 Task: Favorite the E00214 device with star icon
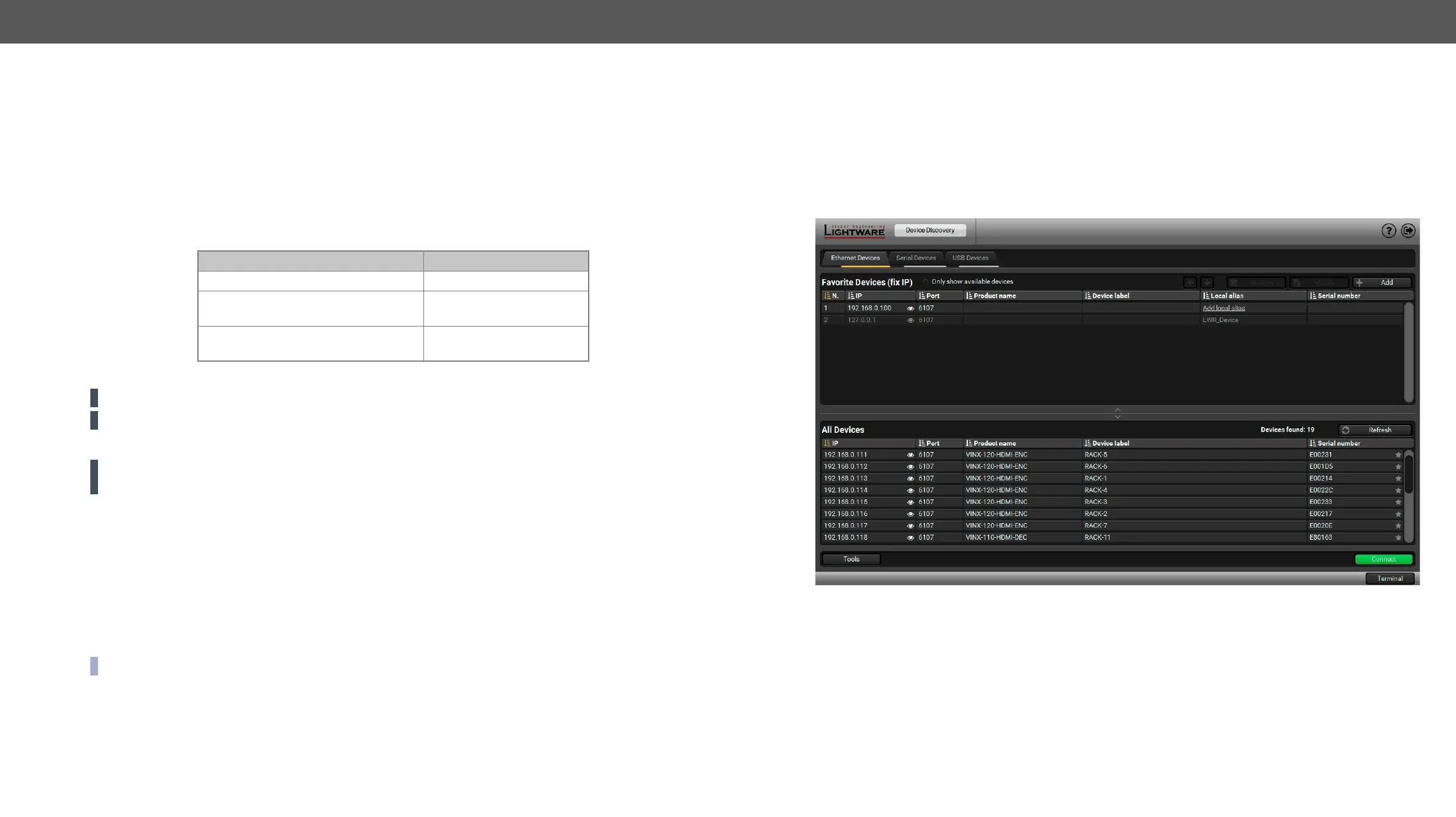(1398, 479)
